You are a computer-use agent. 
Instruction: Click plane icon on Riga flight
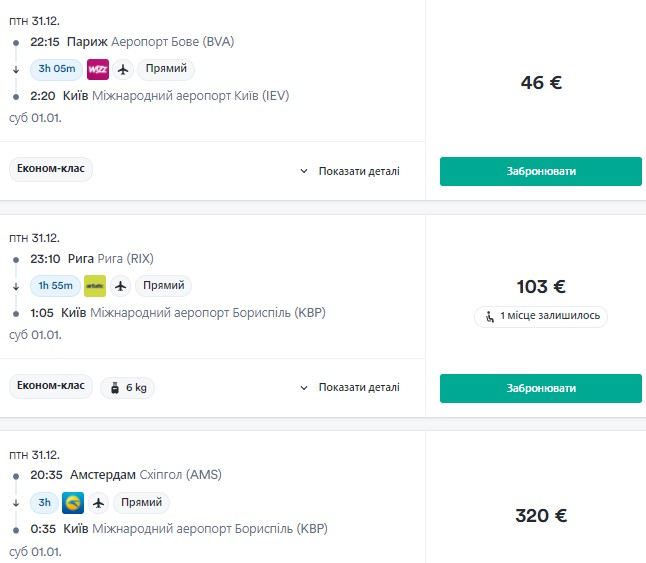(120, 286)
